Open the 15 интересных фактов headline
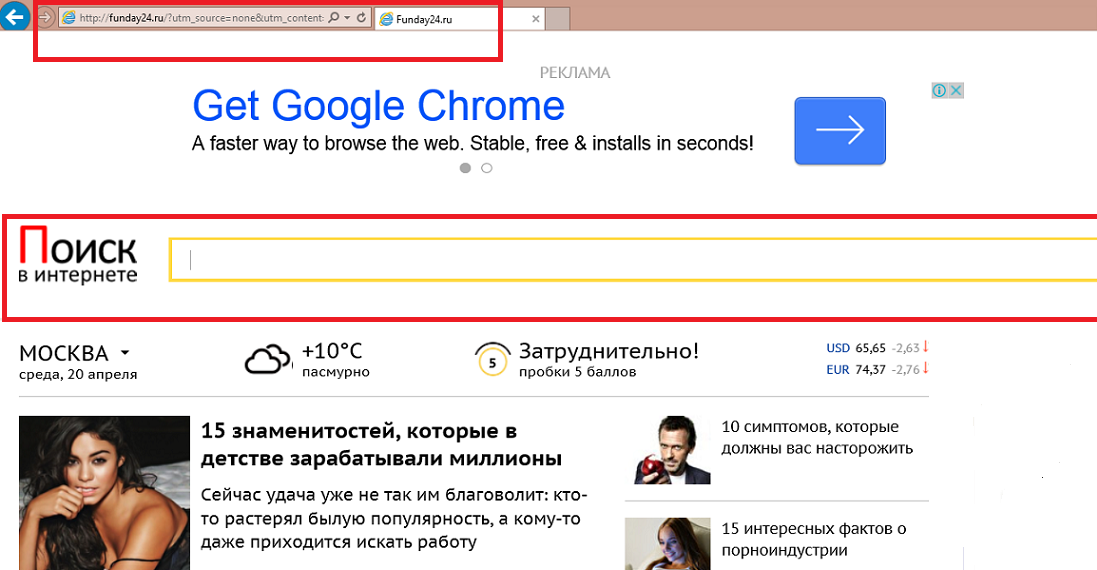 coord(814,539)
